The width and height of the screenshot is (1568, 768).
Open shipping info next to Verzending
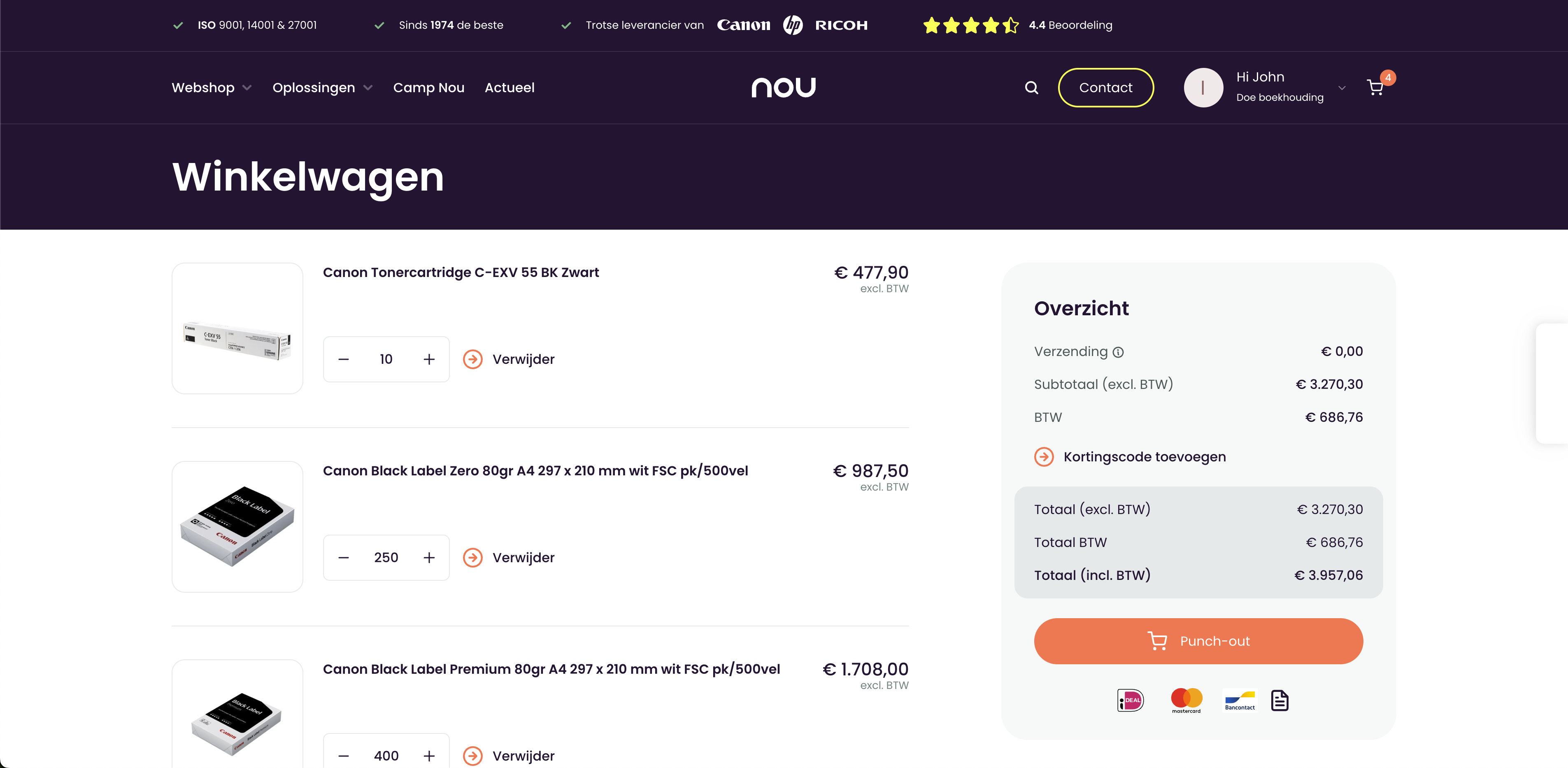click(x=1119, y=352)
